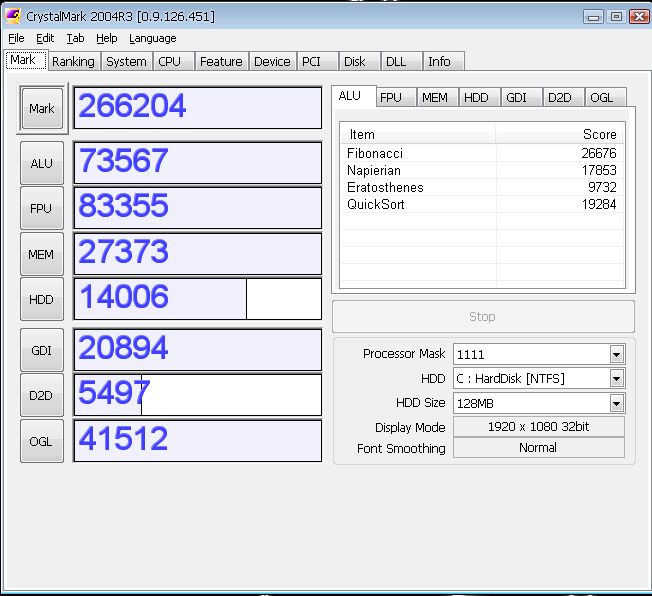Run the ALU benchmark button
The width and height of the screenshot is (652, 596).
[42, 163]
